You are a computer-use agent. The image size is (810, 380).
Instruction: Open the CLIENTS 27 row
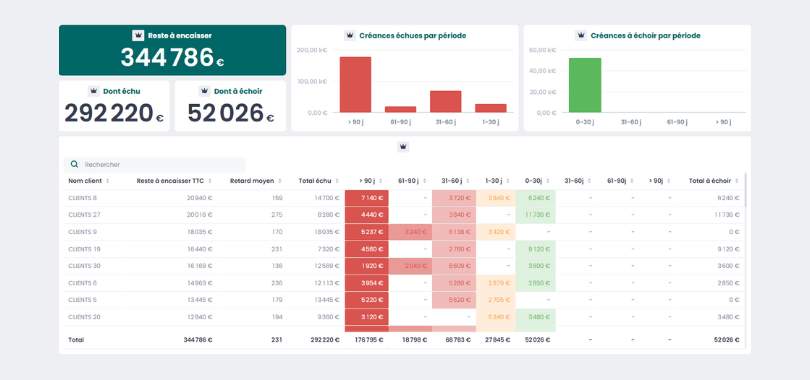(404, 215)
